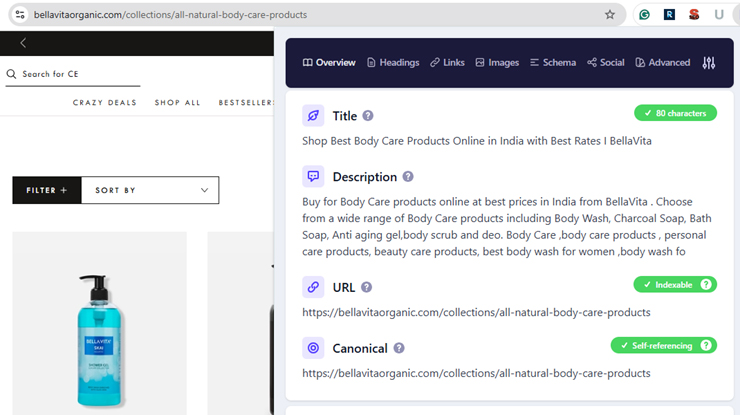The width and height of the screenshot is (740, 415).
Task: Open the Links tab
Action: coord(447,63)
